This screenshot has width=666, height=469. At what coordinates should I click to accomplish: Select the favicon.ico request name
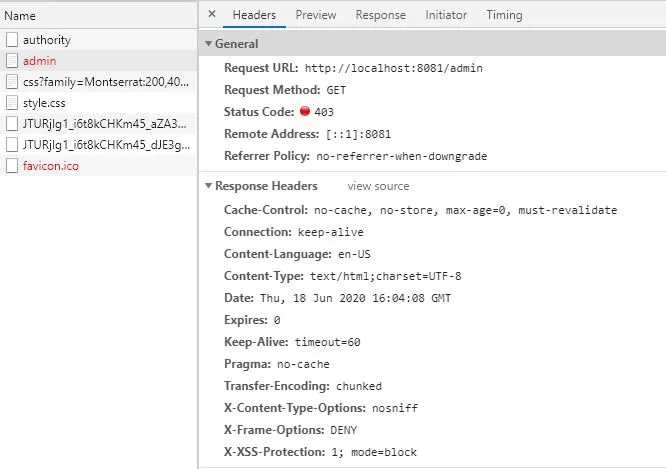pyautogui.click(x=50, y=166)
